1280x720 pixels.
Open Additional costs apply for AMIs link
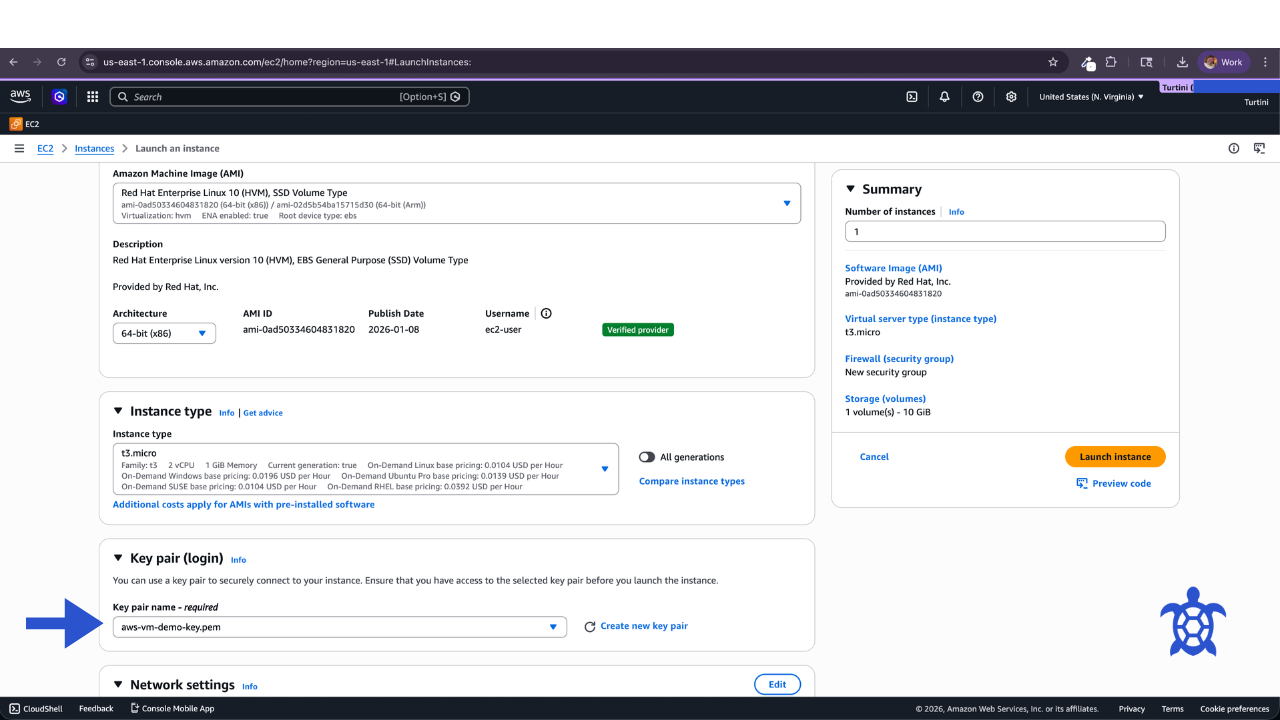(x=244, y=504)
